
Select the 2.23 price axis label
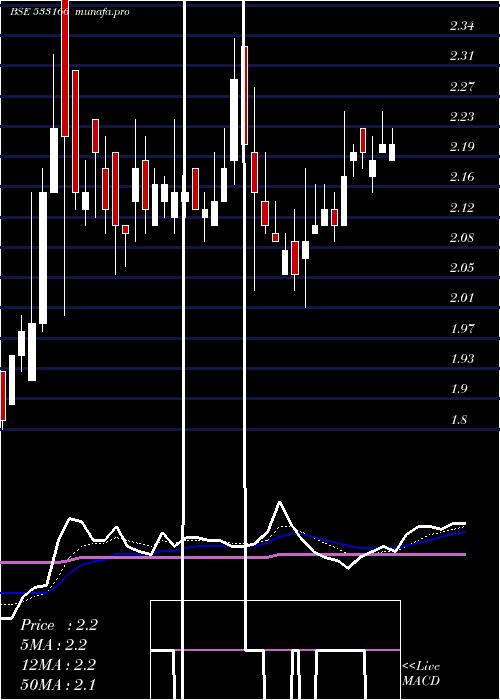[x=462, y=117]
